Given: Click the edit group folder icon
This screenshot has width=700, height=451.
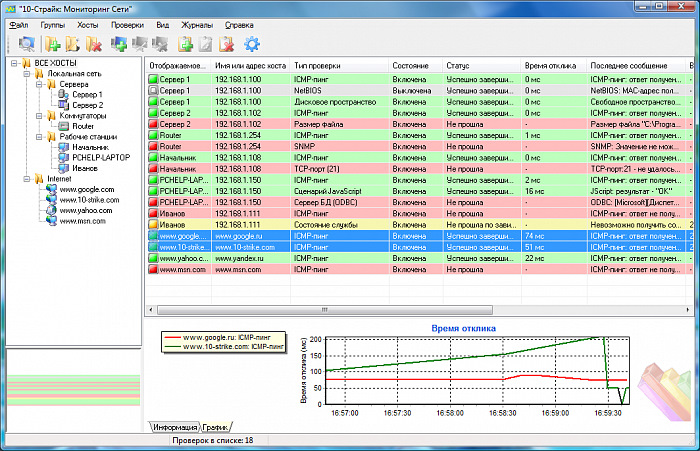Looking at the screenshot, I should coord(72,43).
